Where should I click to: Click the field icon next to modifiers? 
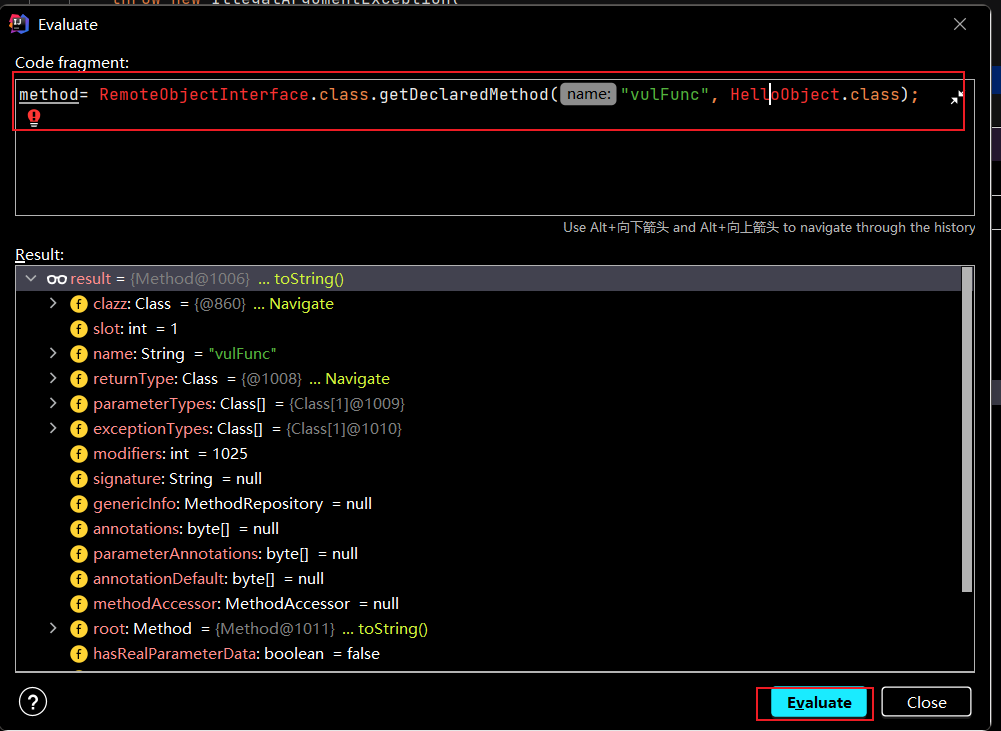(x=79, y=454)
